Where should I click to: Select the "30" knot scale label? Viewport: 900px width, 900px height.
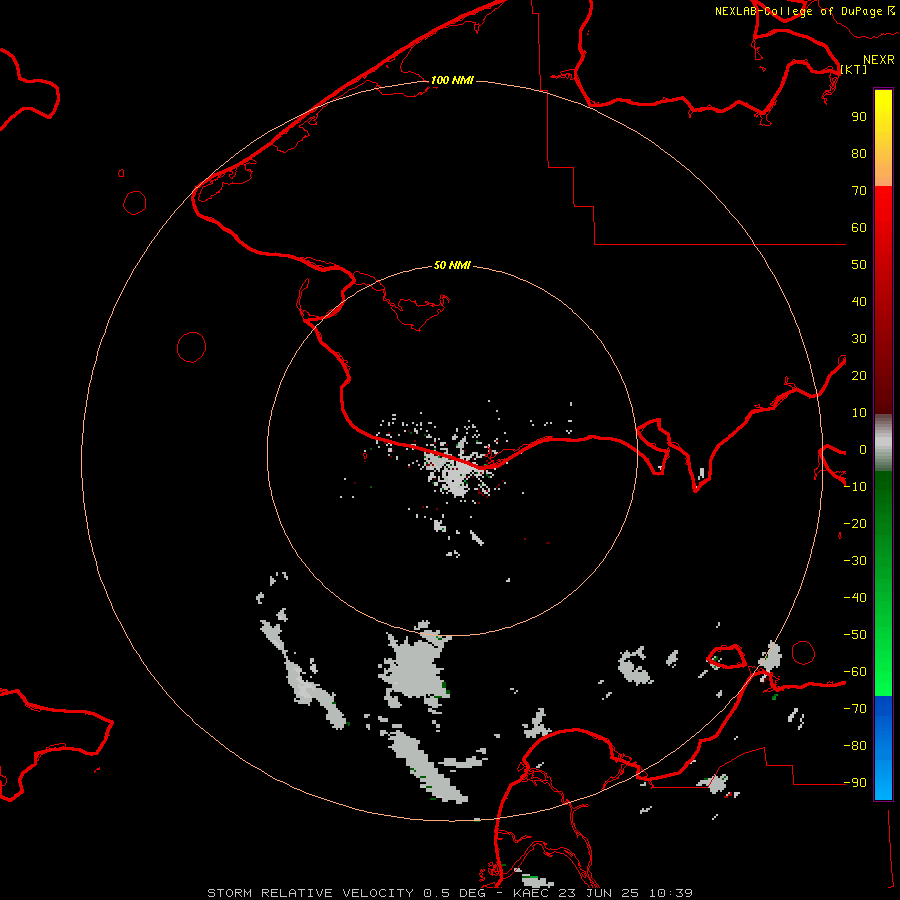(x=859, y=339)
